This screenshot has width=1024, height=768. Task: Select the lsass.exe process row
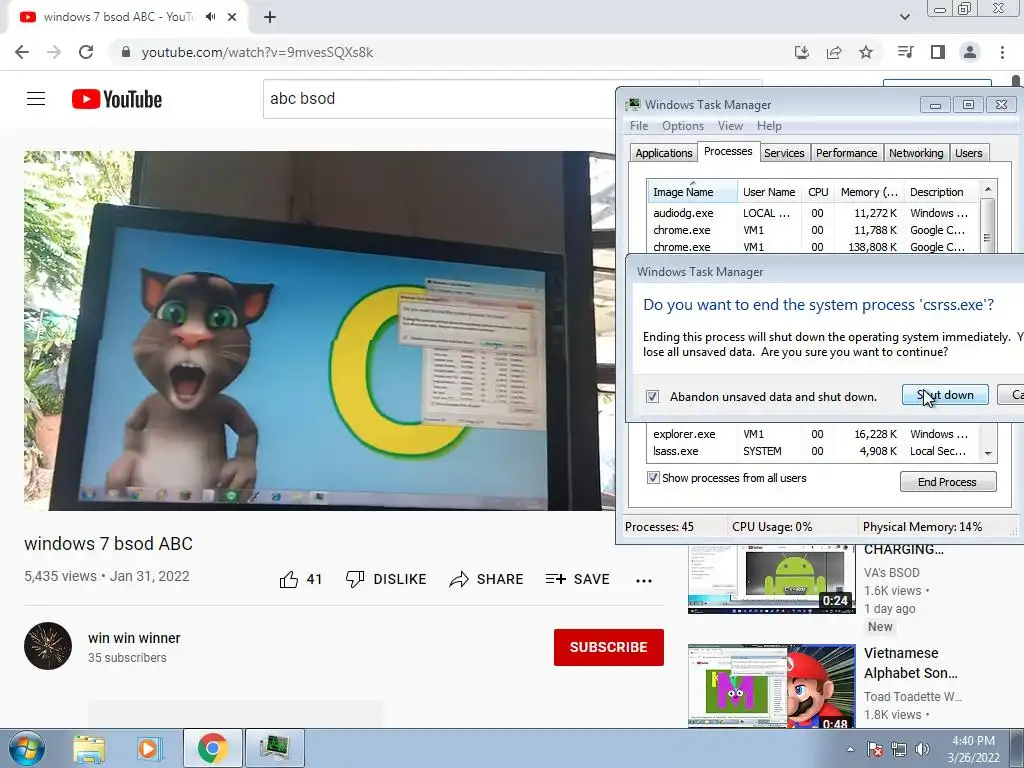pyautogui.click(x=813, y=451)
